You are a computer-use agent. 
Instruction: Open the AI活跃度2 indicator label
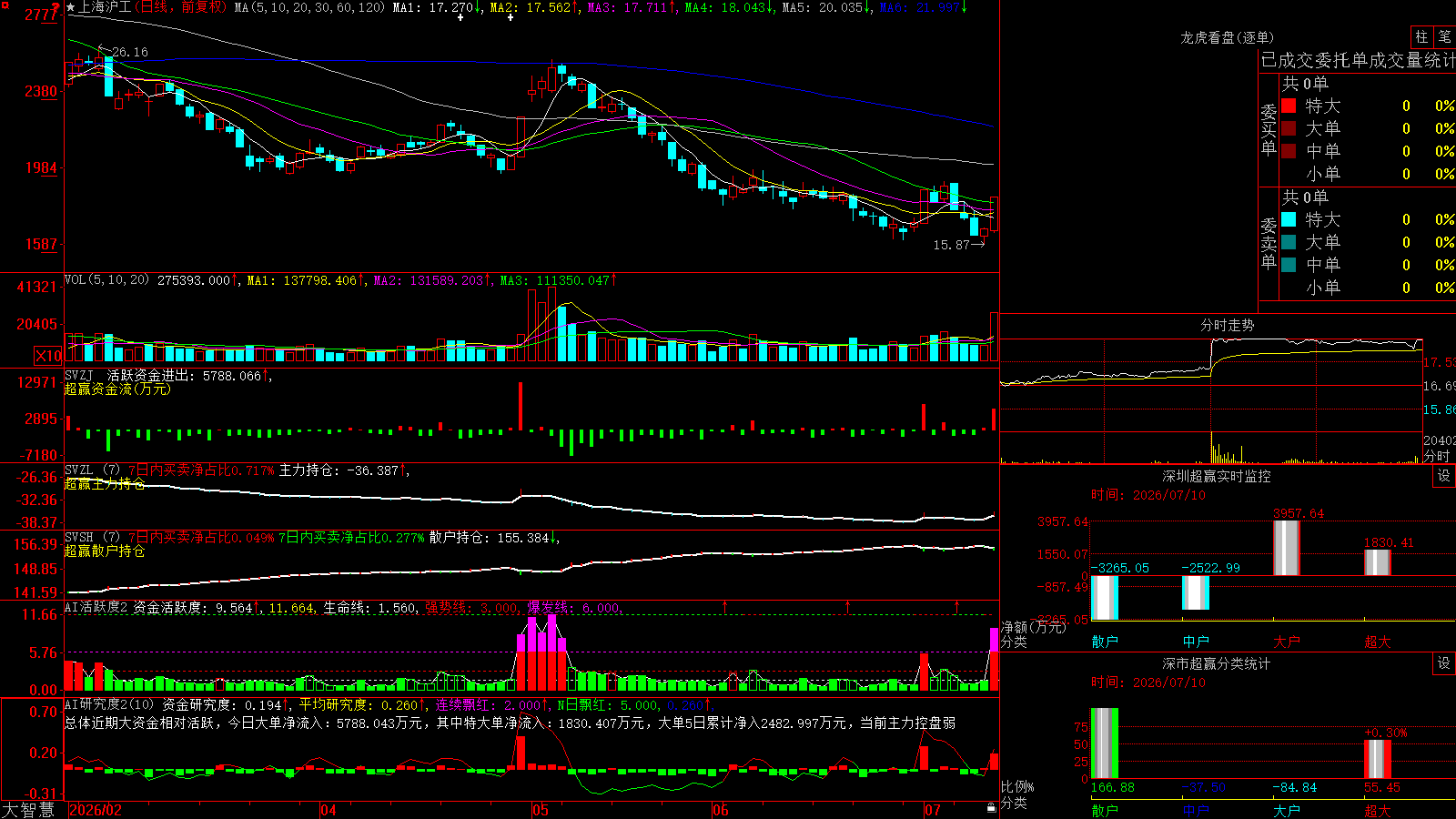[96, 607]
